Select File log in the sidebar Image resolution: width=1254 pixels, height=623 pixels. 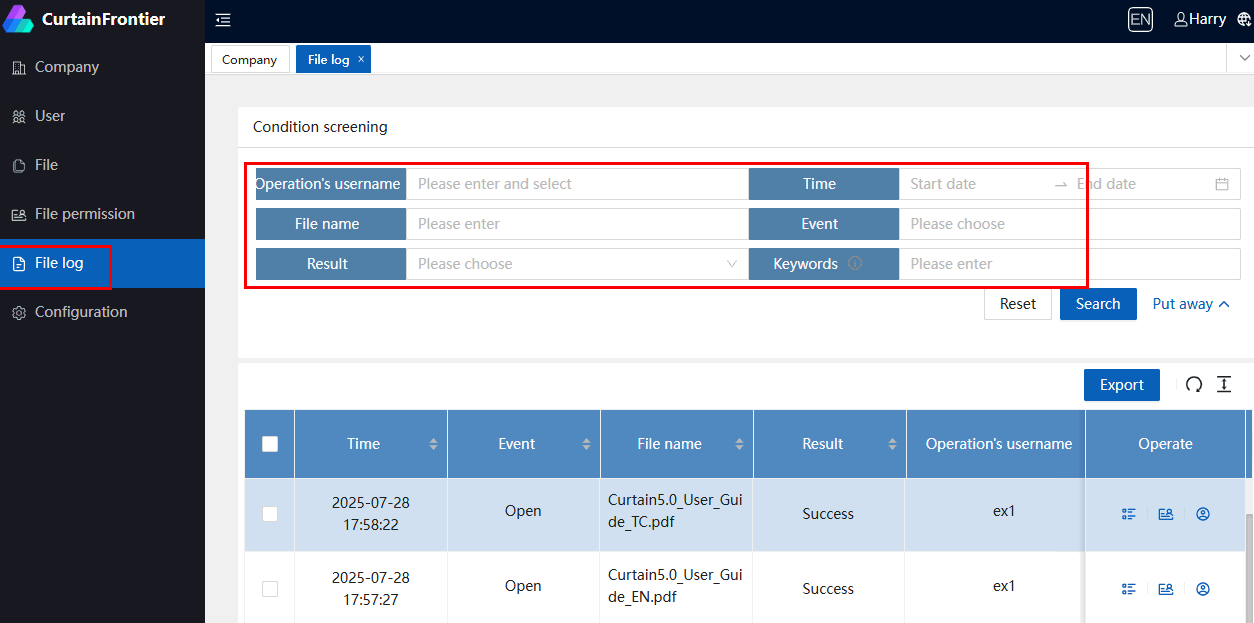tap(102, 263)
